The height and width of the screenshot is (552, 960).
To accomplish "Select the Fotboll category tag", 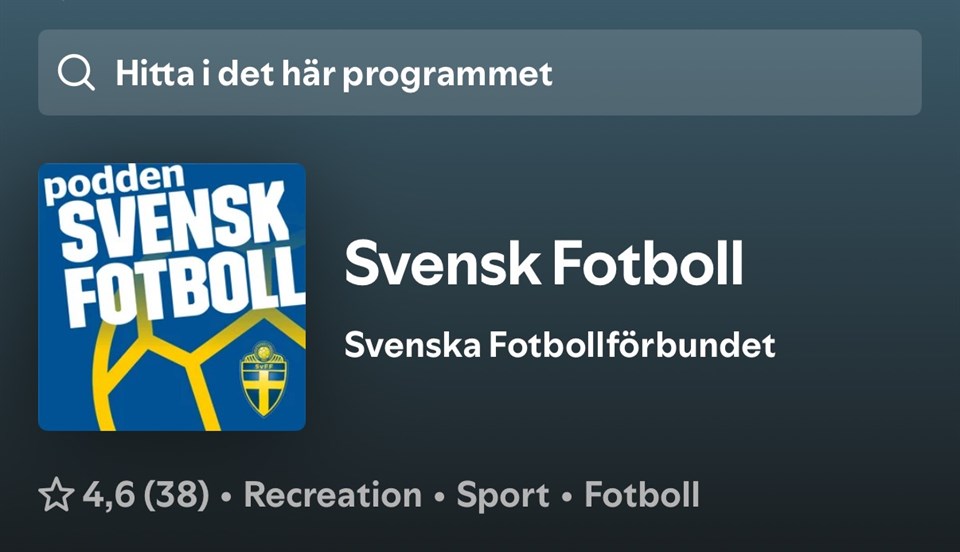I will pyautogui.click(x=642, y=494).
